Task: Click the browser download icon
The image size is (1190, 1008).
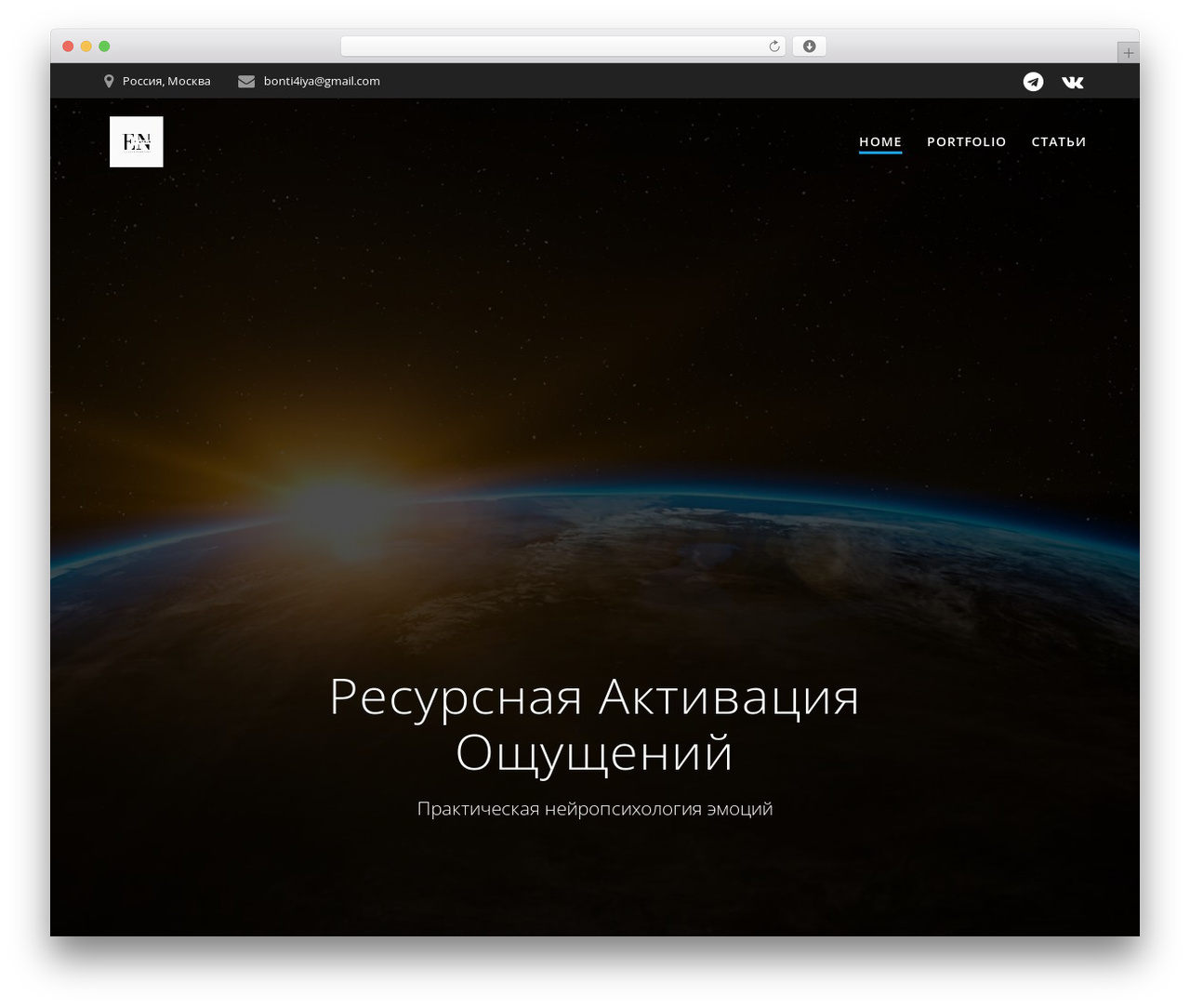Action: pos(810,46)
